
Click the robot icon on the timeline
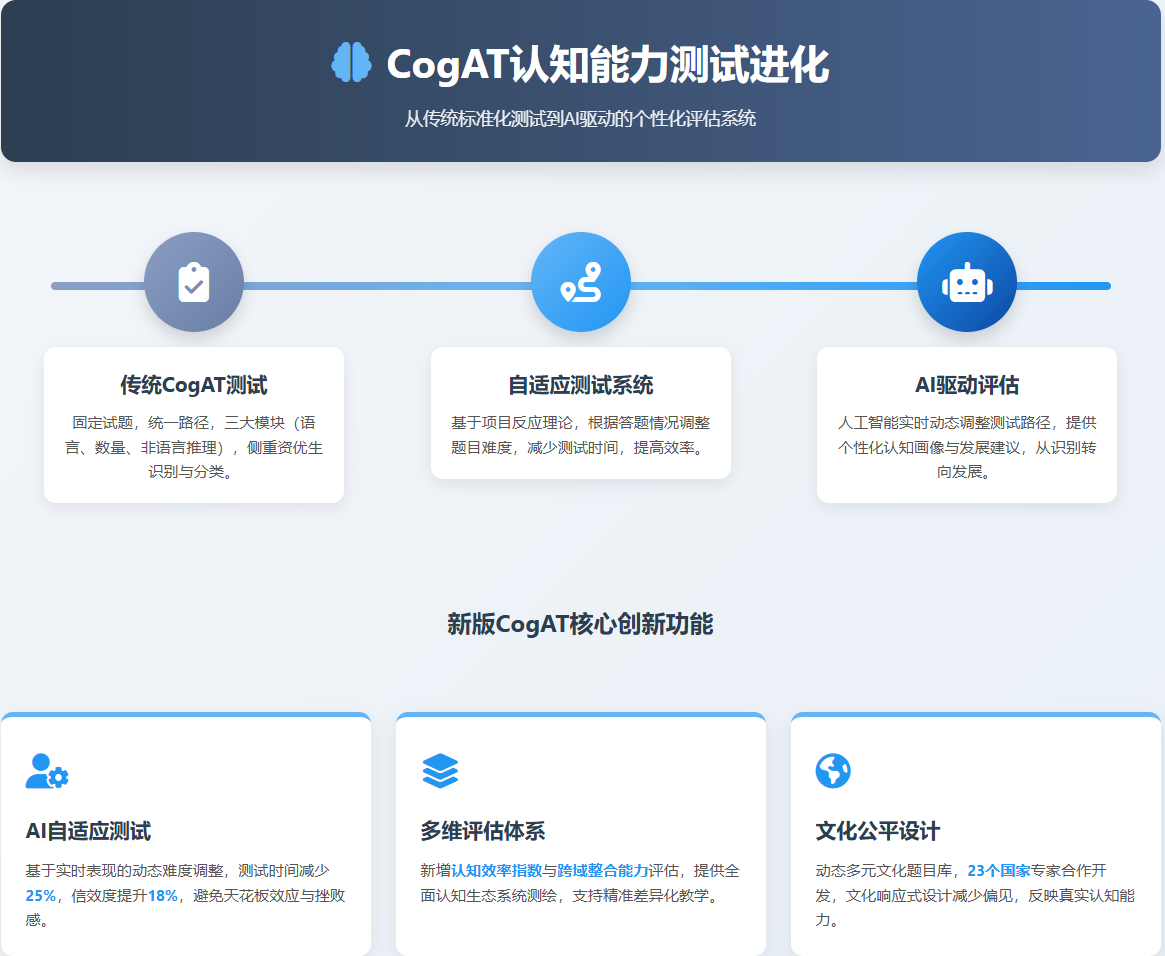click(967, 282)
